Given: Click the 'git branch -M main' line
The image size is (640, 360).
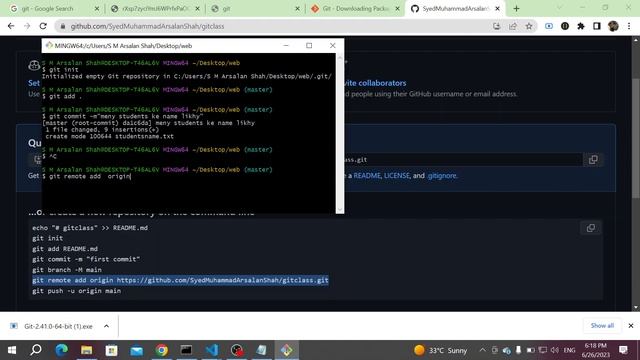Looking at the screenshot, I should (67, 270).
